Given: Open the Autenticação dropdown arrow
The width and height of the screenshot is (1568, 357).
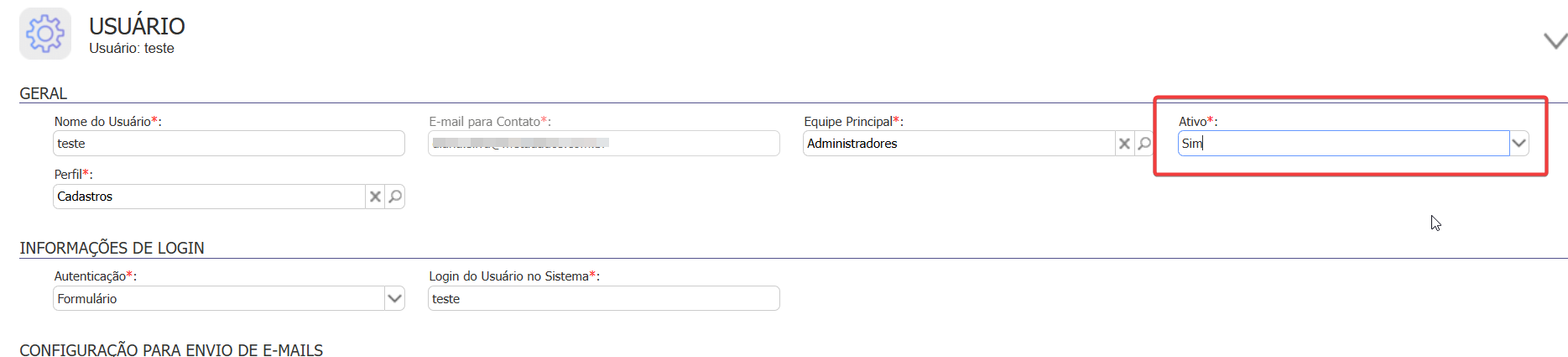Looking at the screenshot, I should (x=394, y=298).
